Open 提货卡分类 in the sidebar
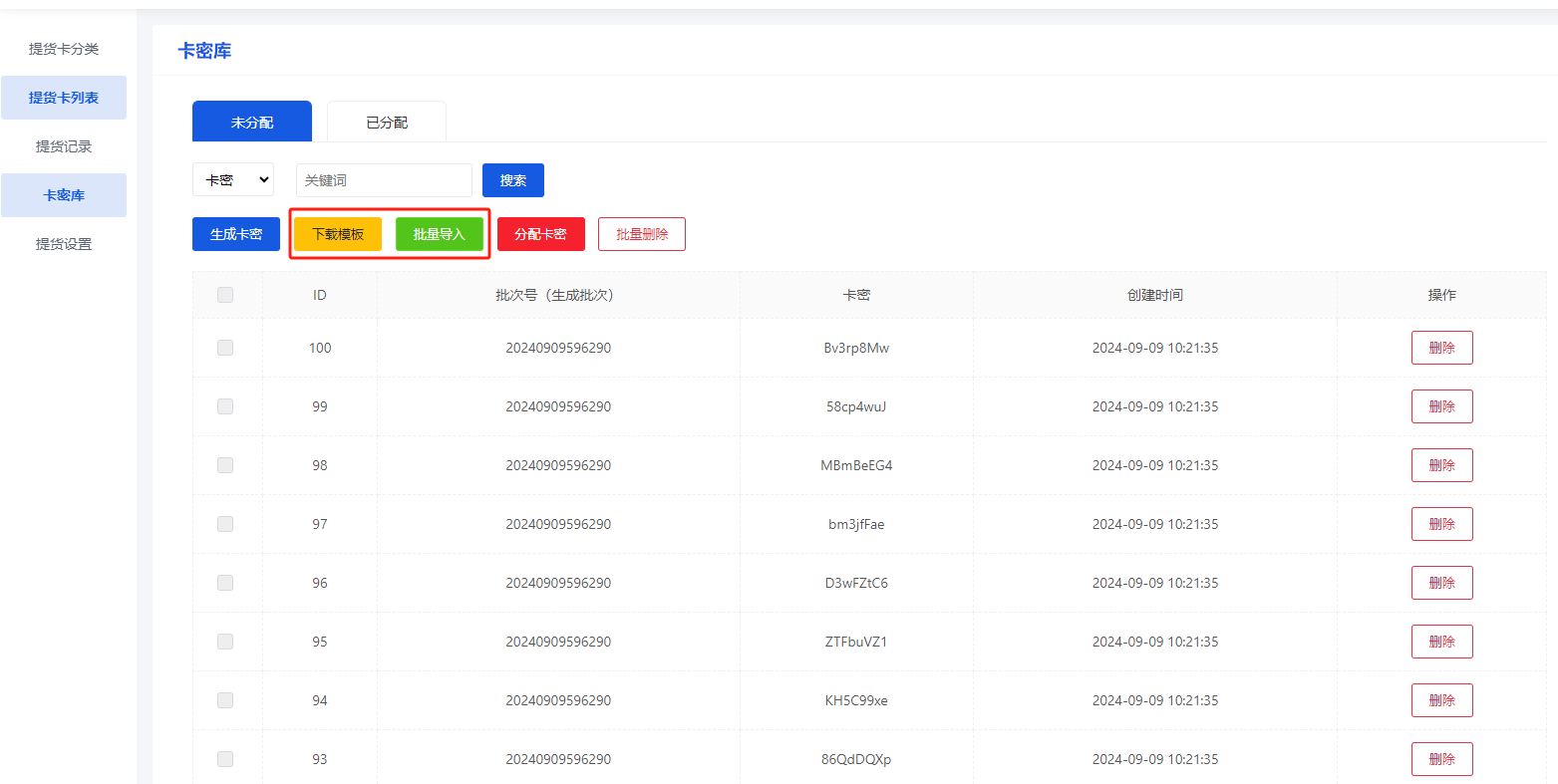 64,49
